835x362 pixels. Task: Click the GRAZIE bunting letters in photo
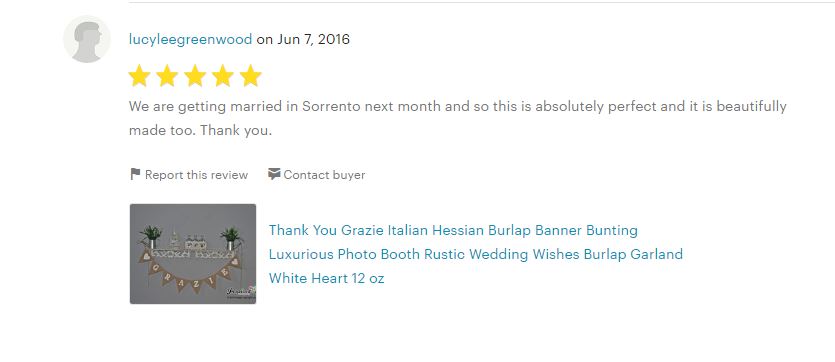pyautogui.click(x=192, y=275)
